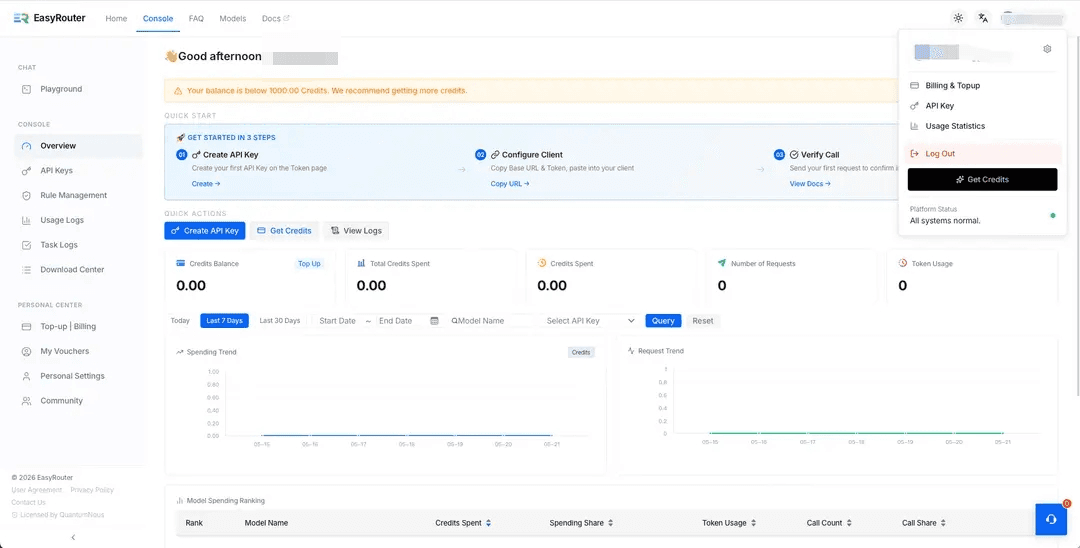Image resolution: width=1080 pixels, height=548 pixels.
Task: Click the low balance warning triangle icon
Action: 178,91
